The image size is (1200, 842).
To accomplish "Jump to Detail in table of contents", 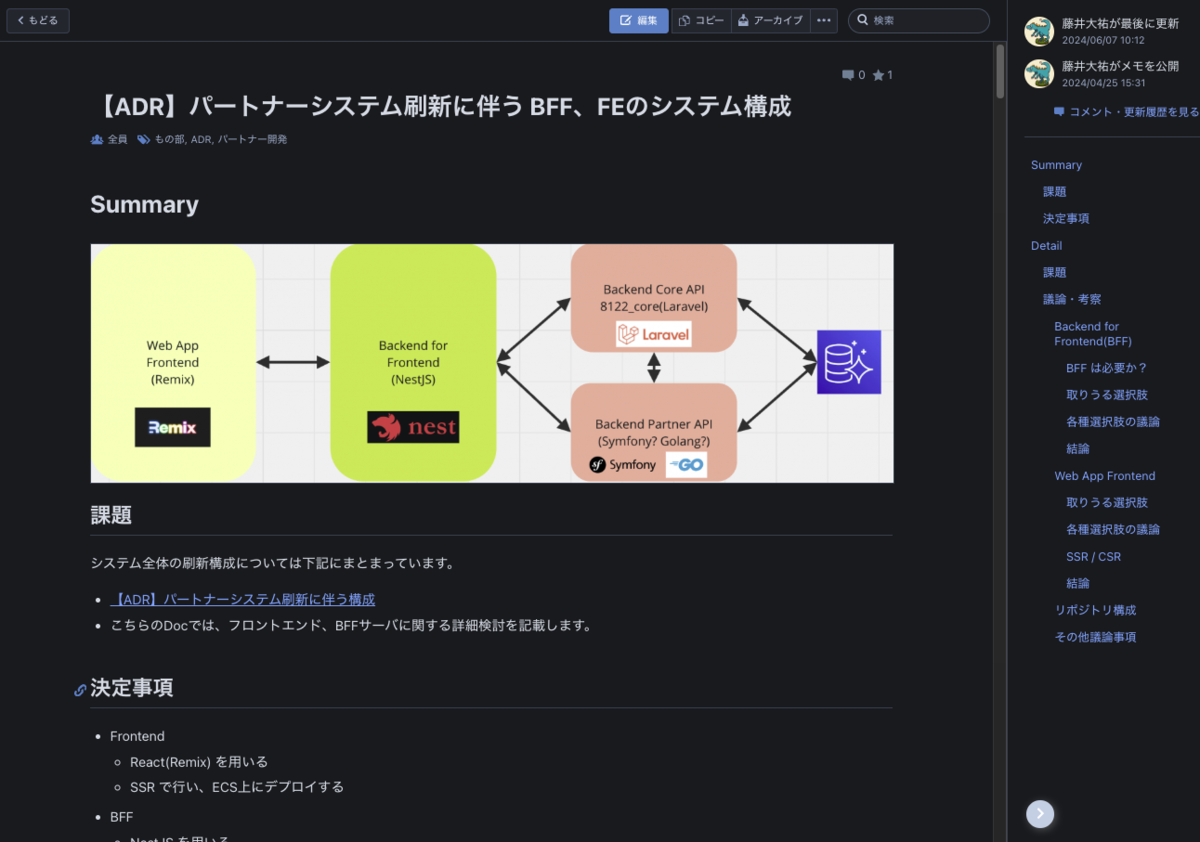I will point(1047,246).
